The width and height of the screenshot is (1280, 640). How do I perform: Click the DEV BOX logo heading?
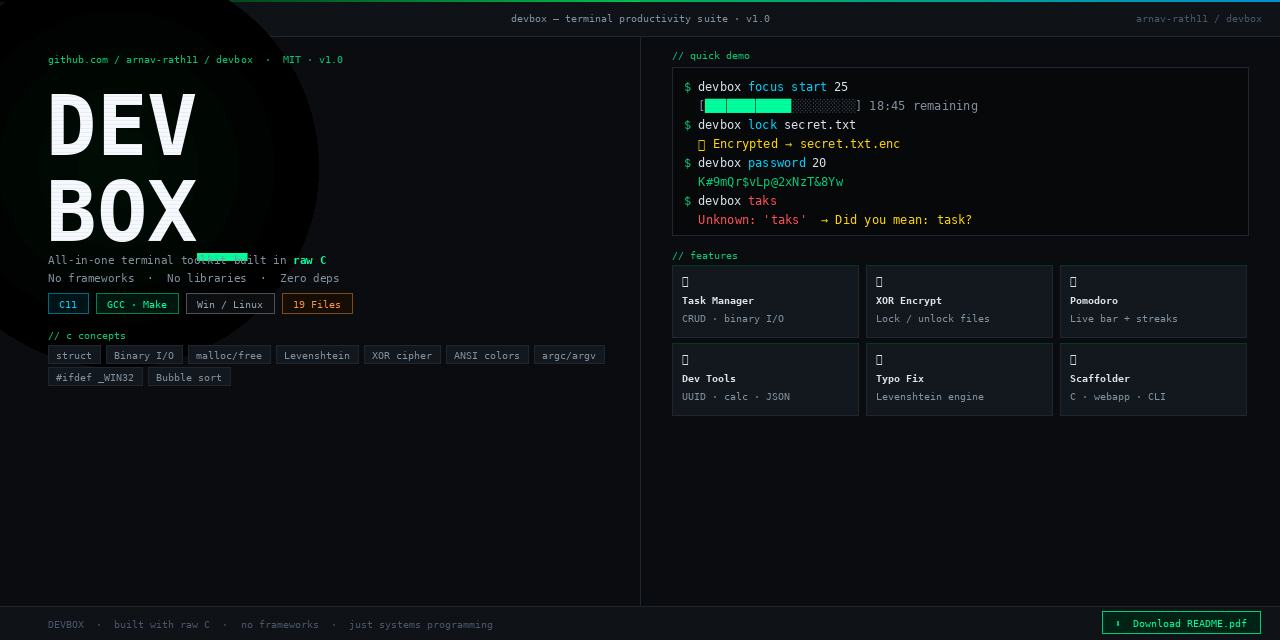[x=122, y=168]
